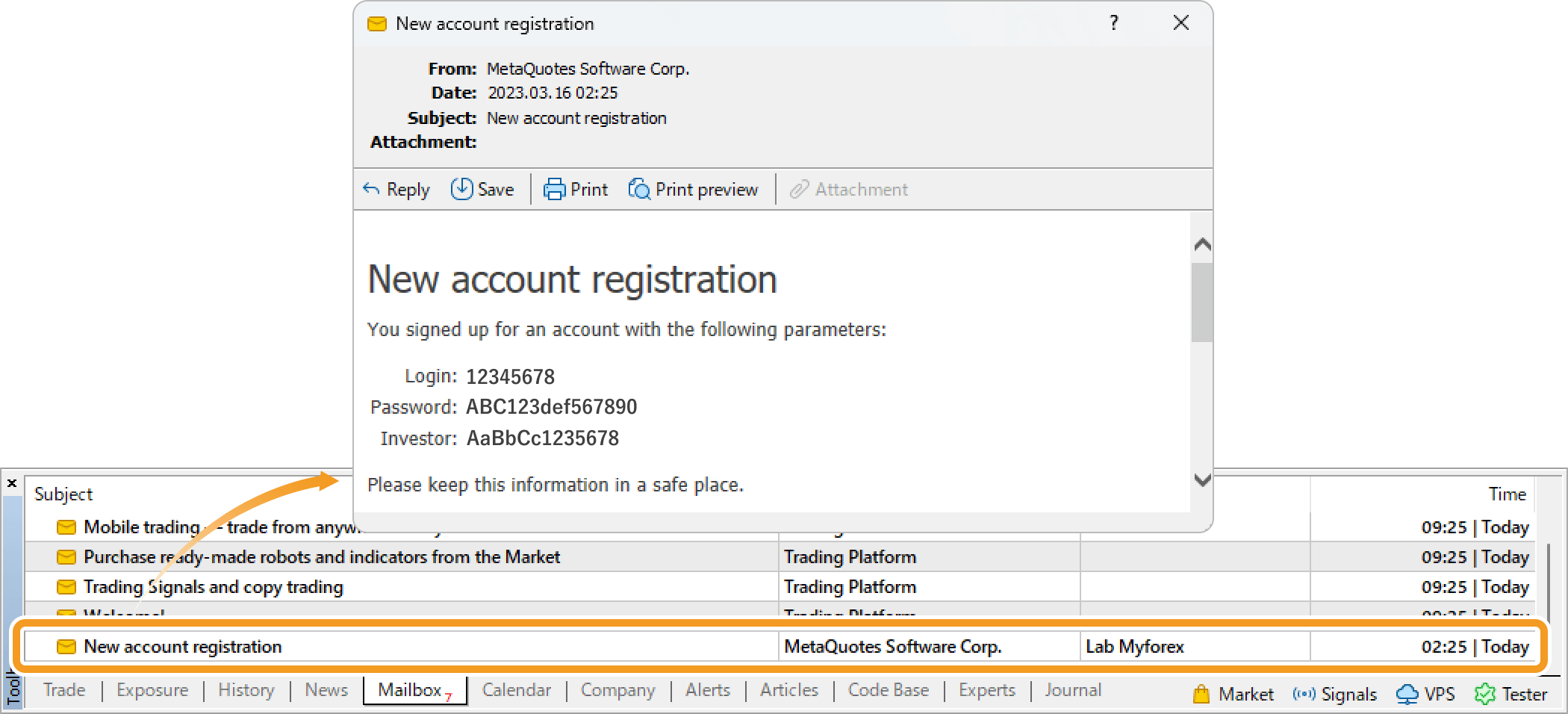Image resolution: width=1568 pixels, height=714 pixels.
Task: Click the VPS label in the toolbox
Action: click(x=1440, y=695)
